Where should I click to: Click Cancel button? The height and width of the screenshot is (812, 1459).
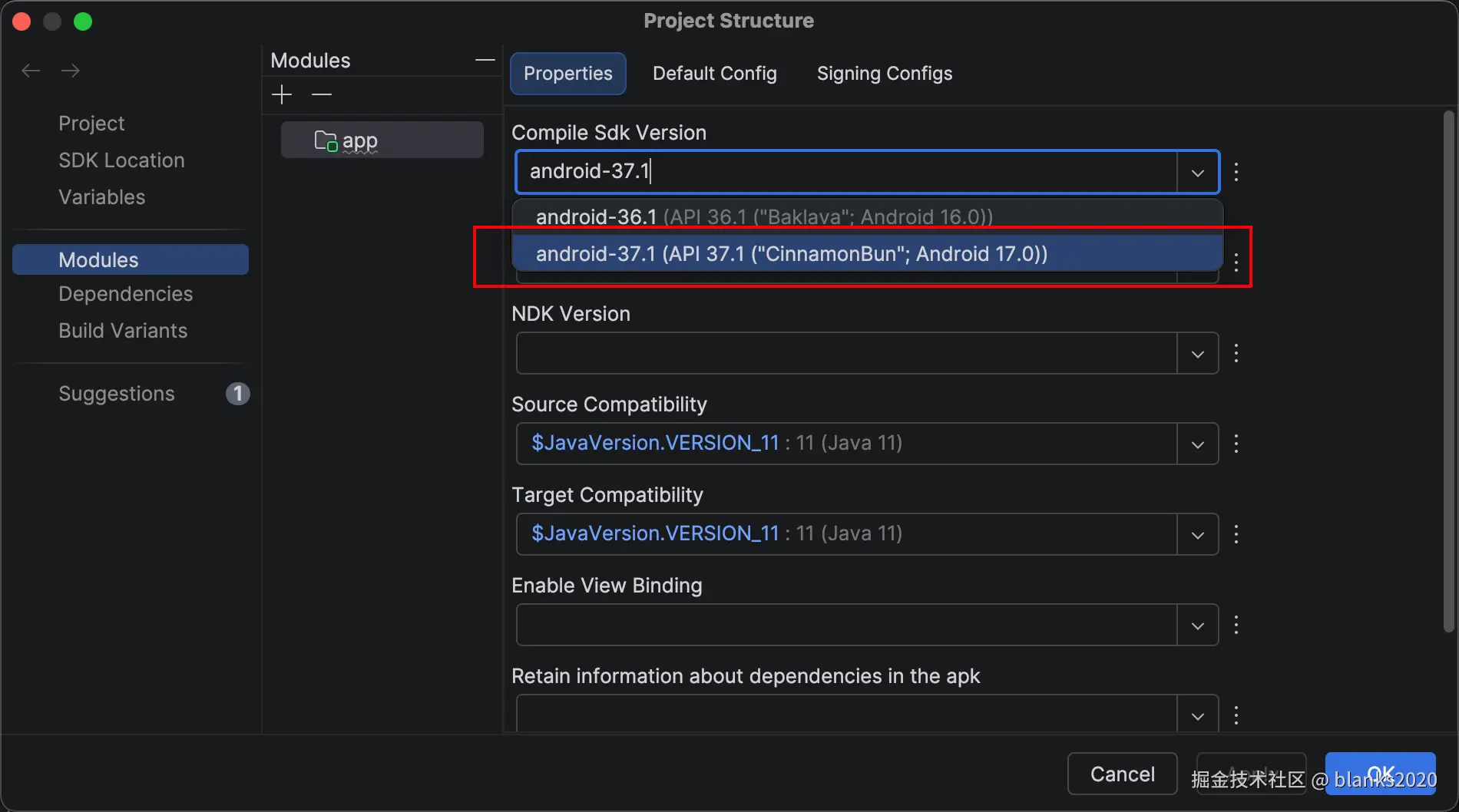tap(1122, 774)
